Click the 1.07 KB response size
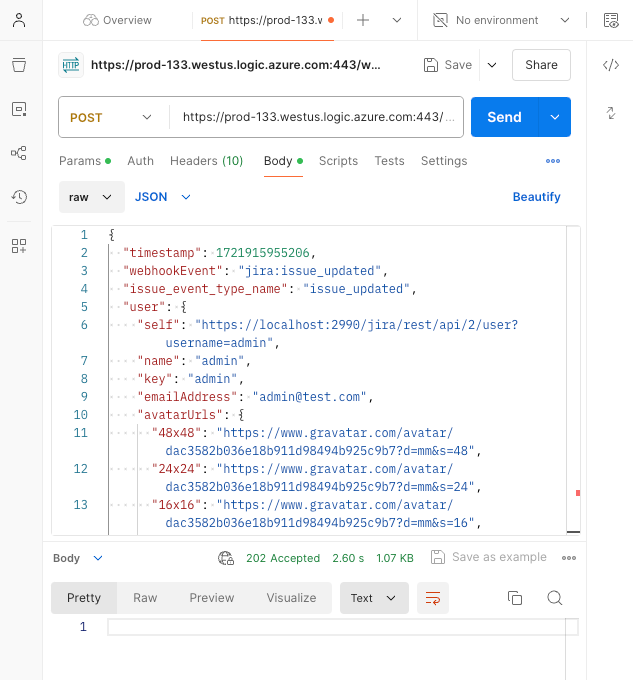The image size is (633, 680). (395, 558)
